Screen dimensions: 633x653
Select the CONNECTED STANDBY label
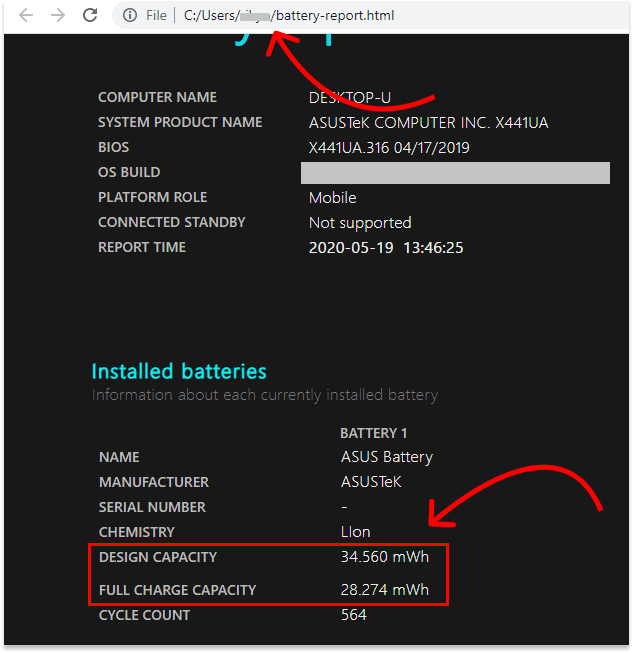(172, 222)
